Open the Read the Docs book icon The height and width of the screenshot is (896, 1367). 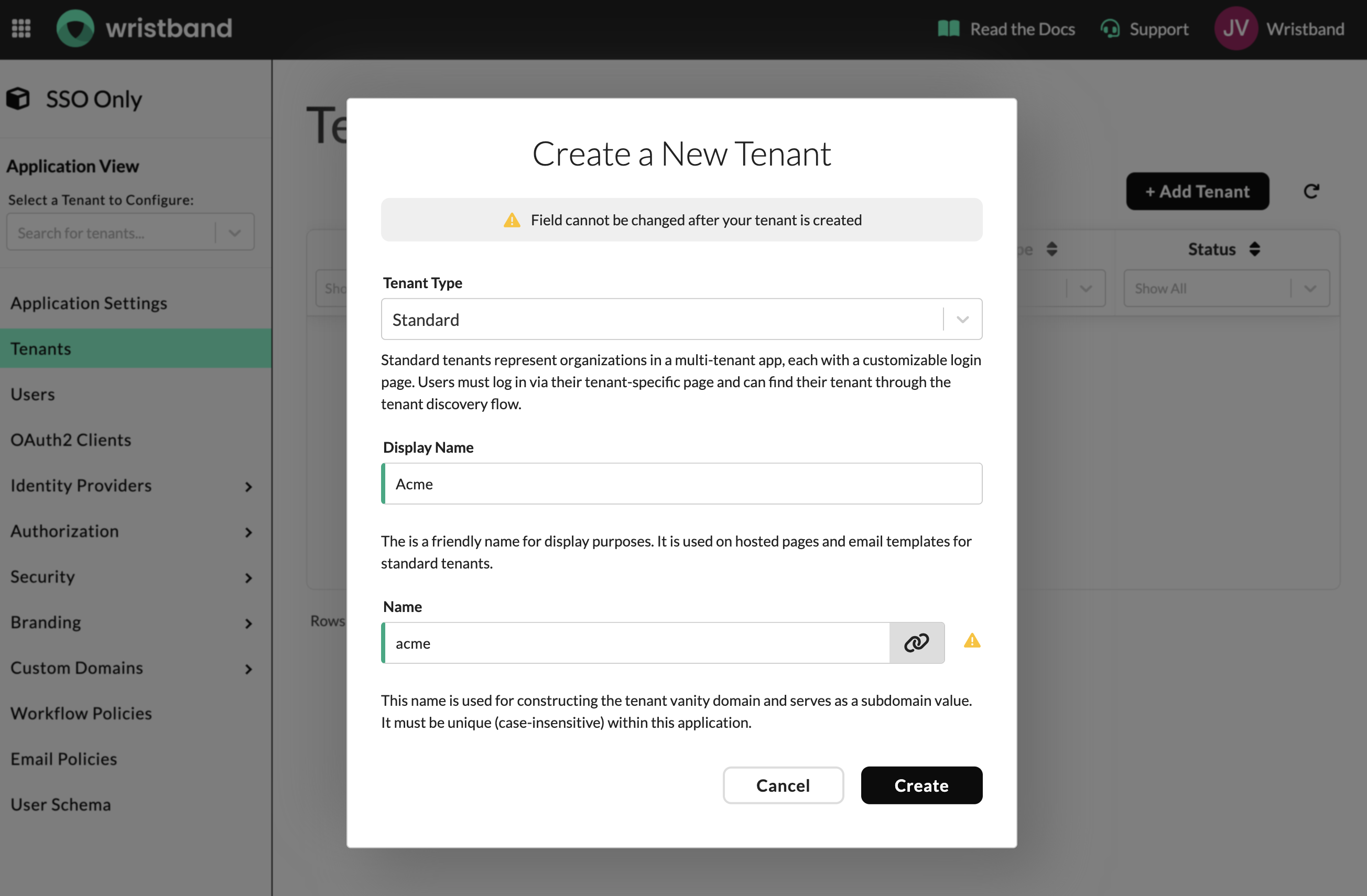(x=948, y=29)
